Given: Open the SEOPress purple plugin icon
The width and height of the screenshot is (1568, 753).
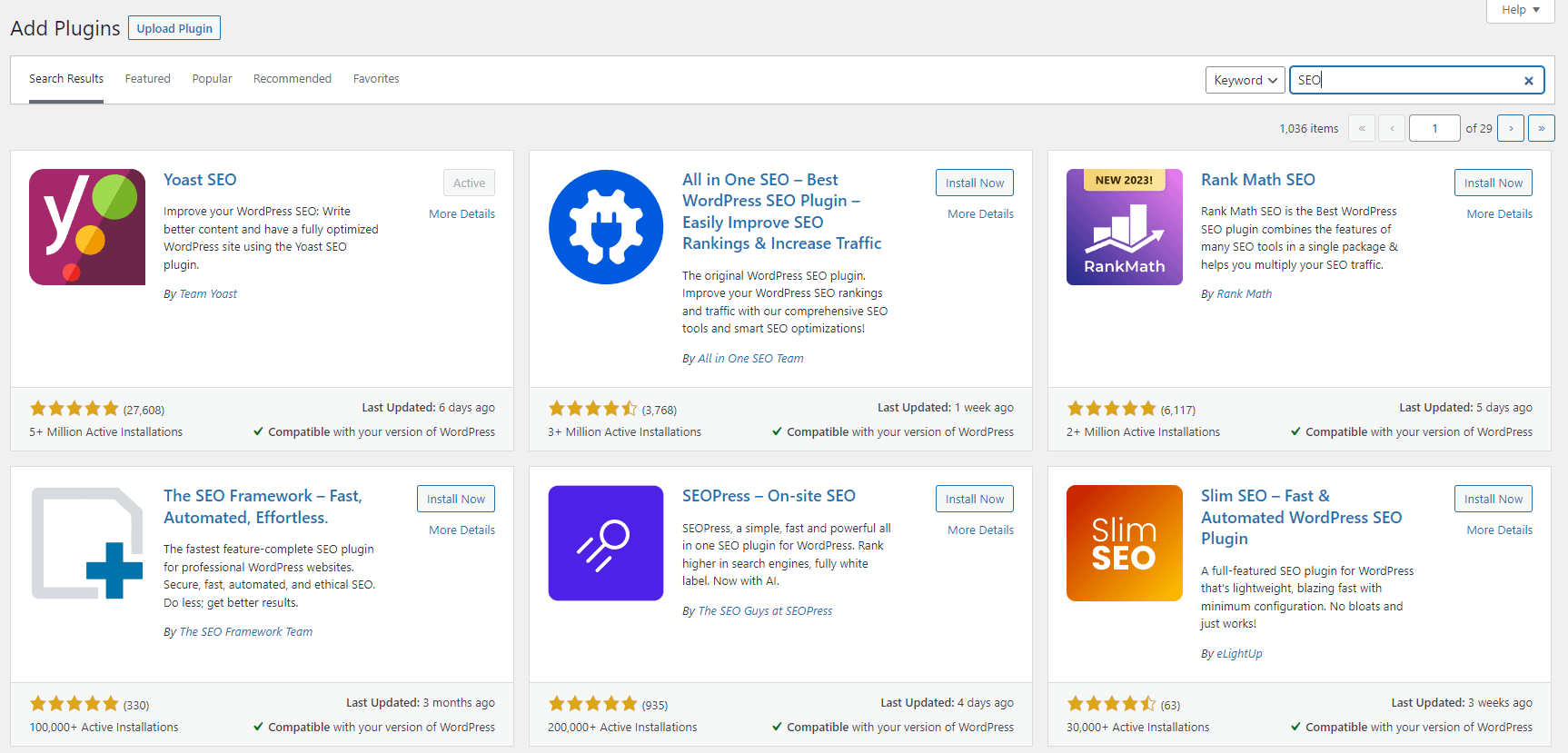Looking at the screenshot, I should pyautogui.click(x=606, y=543).
